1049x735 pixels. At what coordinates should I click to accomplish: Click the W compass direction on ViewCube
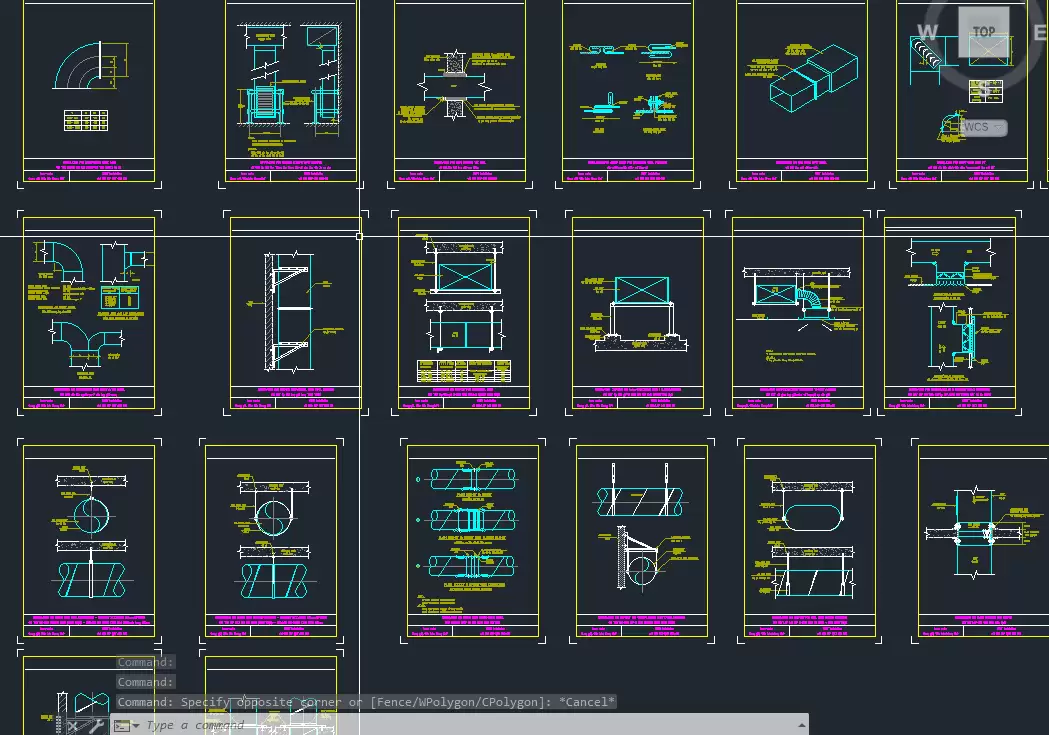[927, 32]
